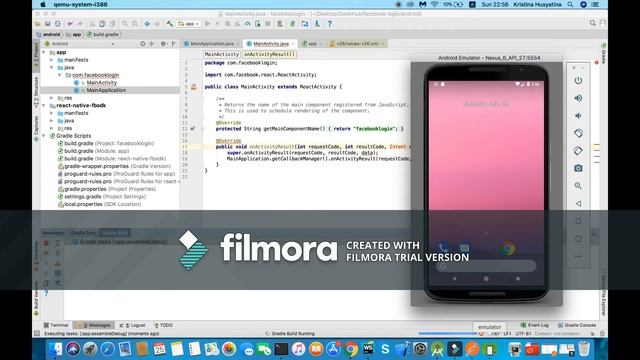The width and height of the screenshot is (640, 360).
Task: Open settings.gradle in Gradle Scripts
Action: click(x=102, y=197)
